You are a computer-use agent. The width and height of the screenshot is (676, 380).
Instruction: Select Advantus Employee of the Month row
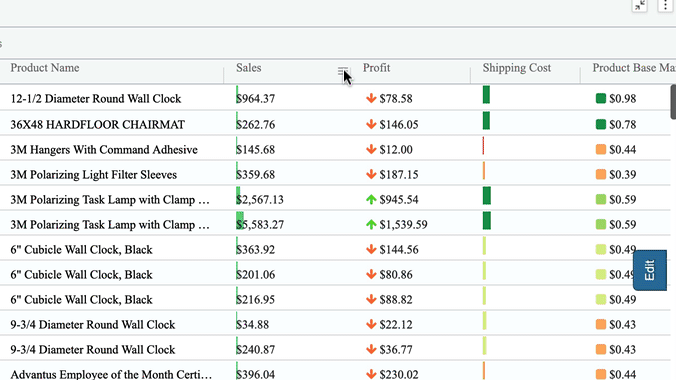click(111, 374)
